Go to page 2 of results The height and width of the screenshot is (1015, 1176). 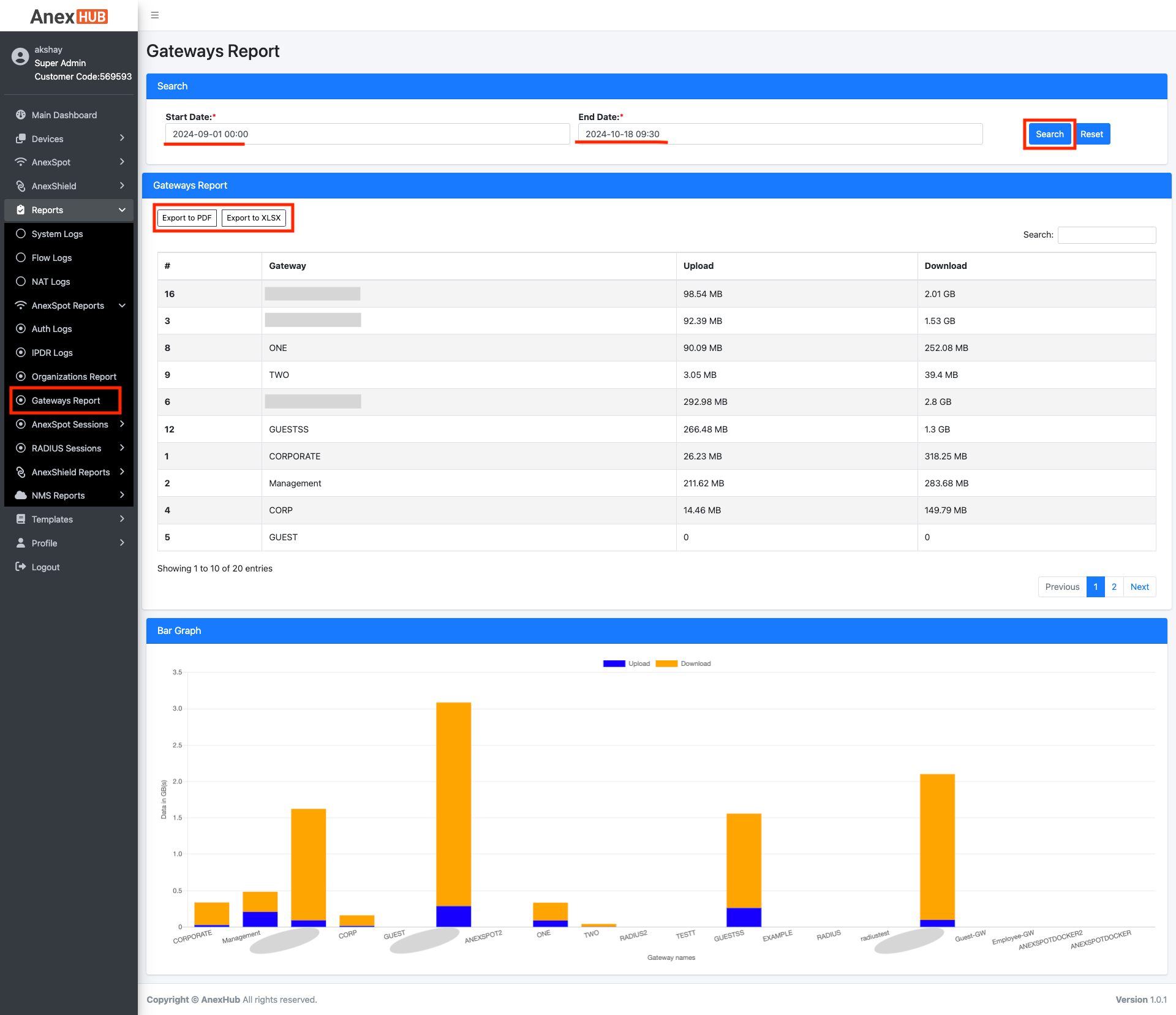1114,587
